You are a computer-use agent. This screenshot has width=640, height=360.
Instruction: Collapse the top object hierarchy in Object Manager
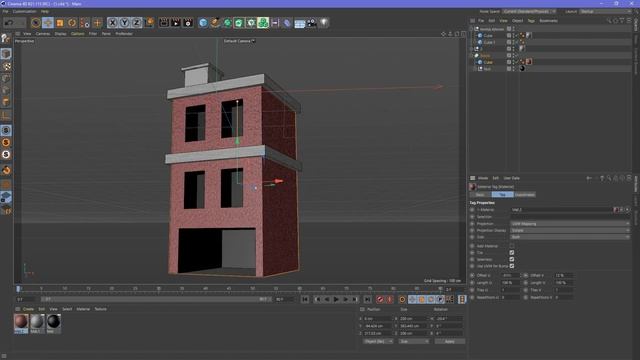[x=471, y=29]
